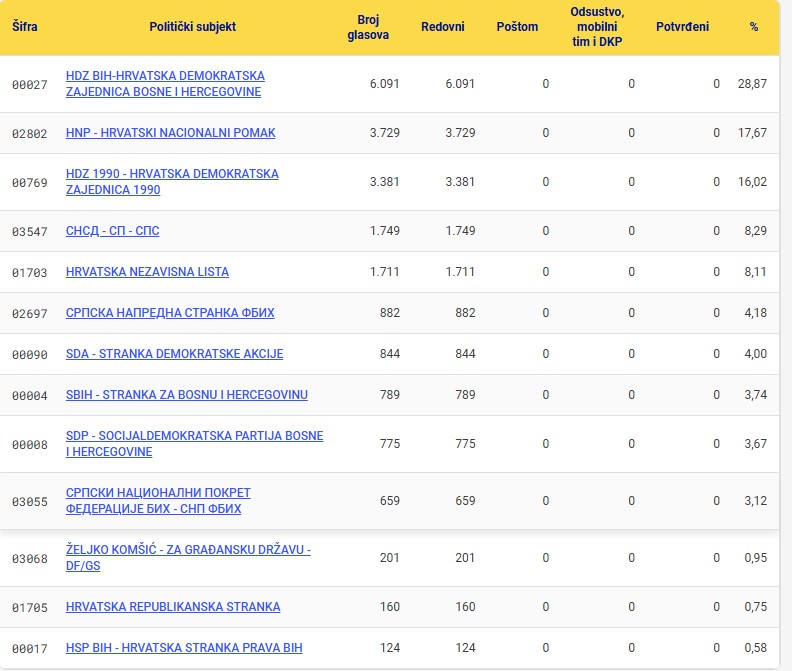The height and width of the screenshot is (671, 792).
Task: Click percentage value 3,74
Action: (x=755, y=394)
